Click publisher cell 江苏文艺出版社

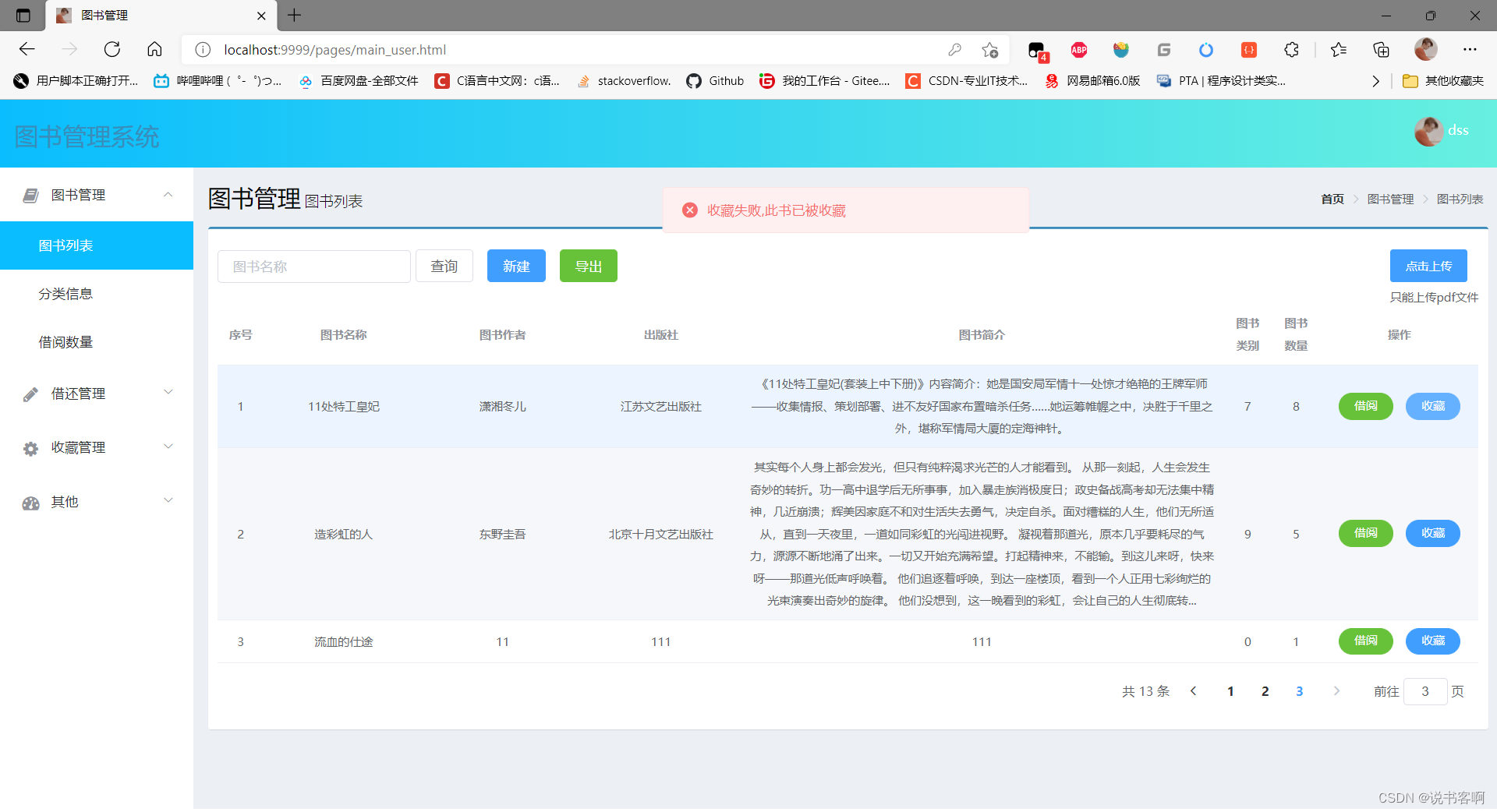661,407
